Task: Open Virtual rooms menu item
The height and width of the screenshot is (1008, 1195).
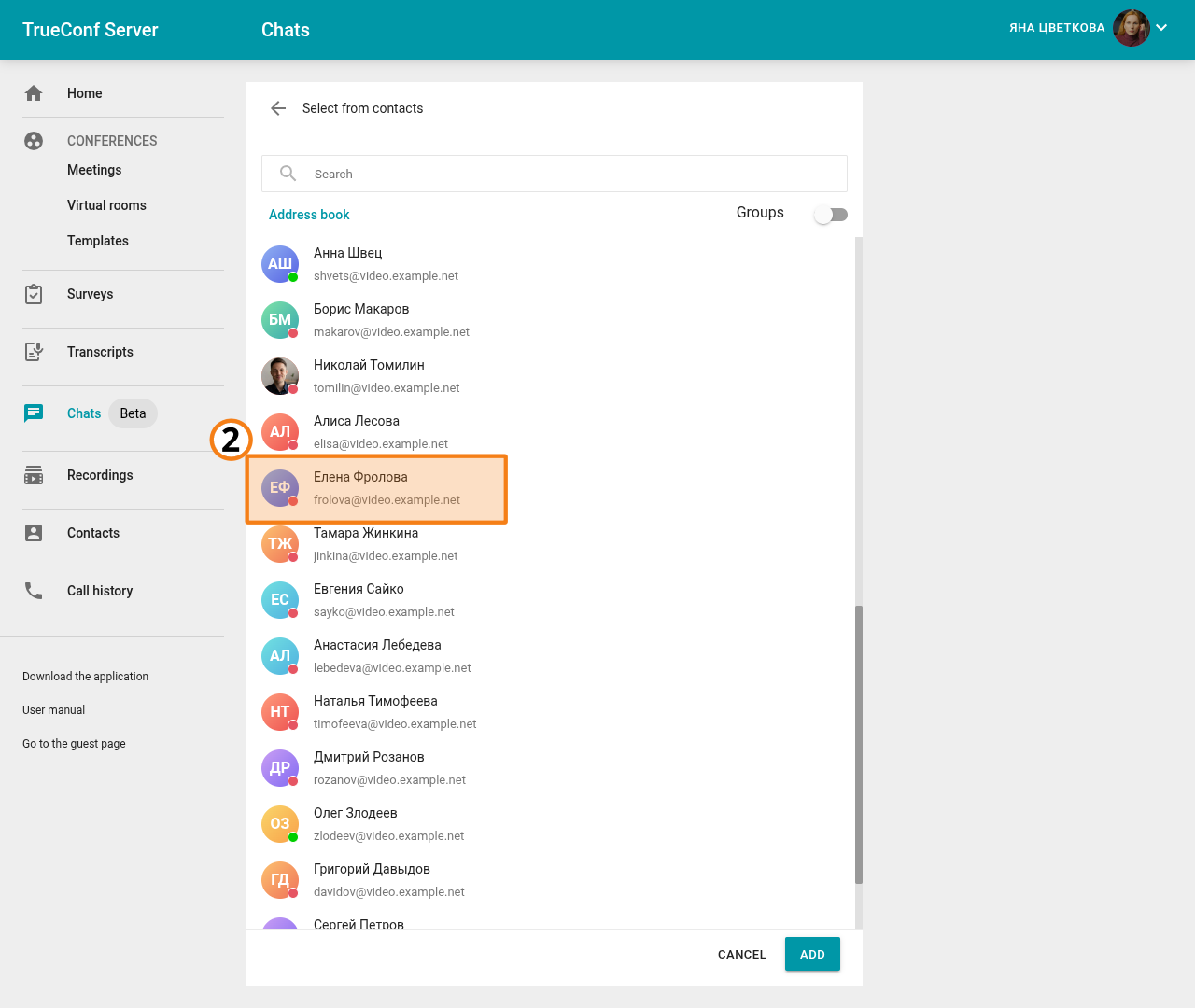Action: [x=106, y=205]
